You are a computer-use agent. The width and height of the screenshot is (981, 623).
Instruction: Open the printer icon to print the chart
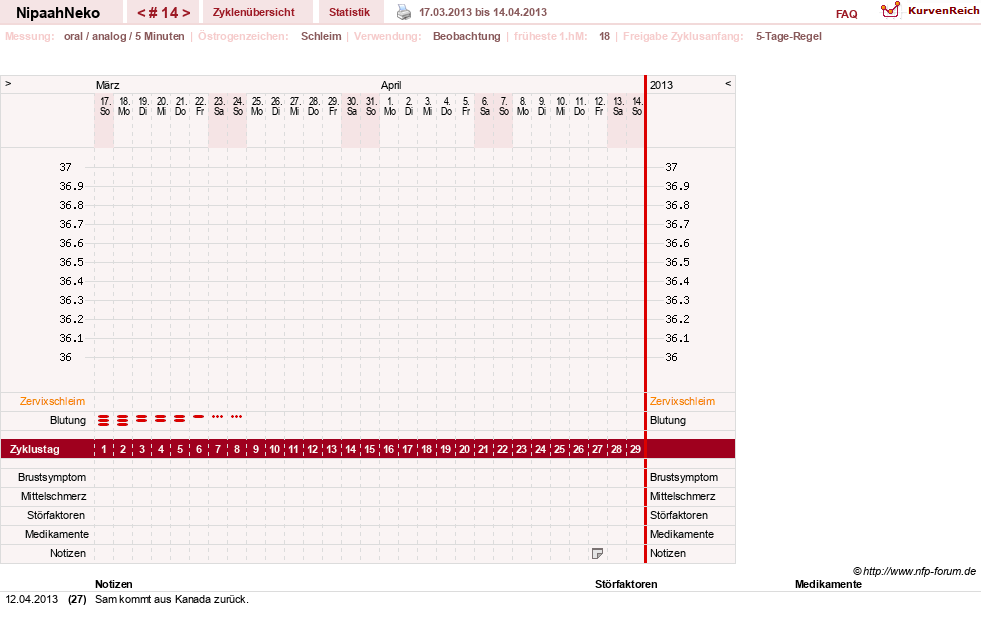(404, 12)
